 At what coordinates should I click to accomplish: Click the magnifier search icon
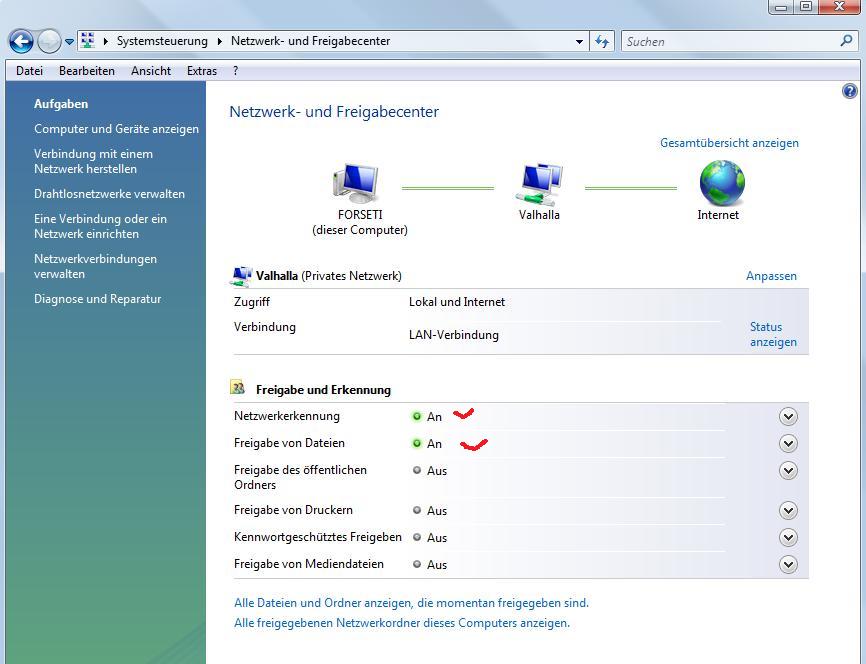[x=846, y=40]
